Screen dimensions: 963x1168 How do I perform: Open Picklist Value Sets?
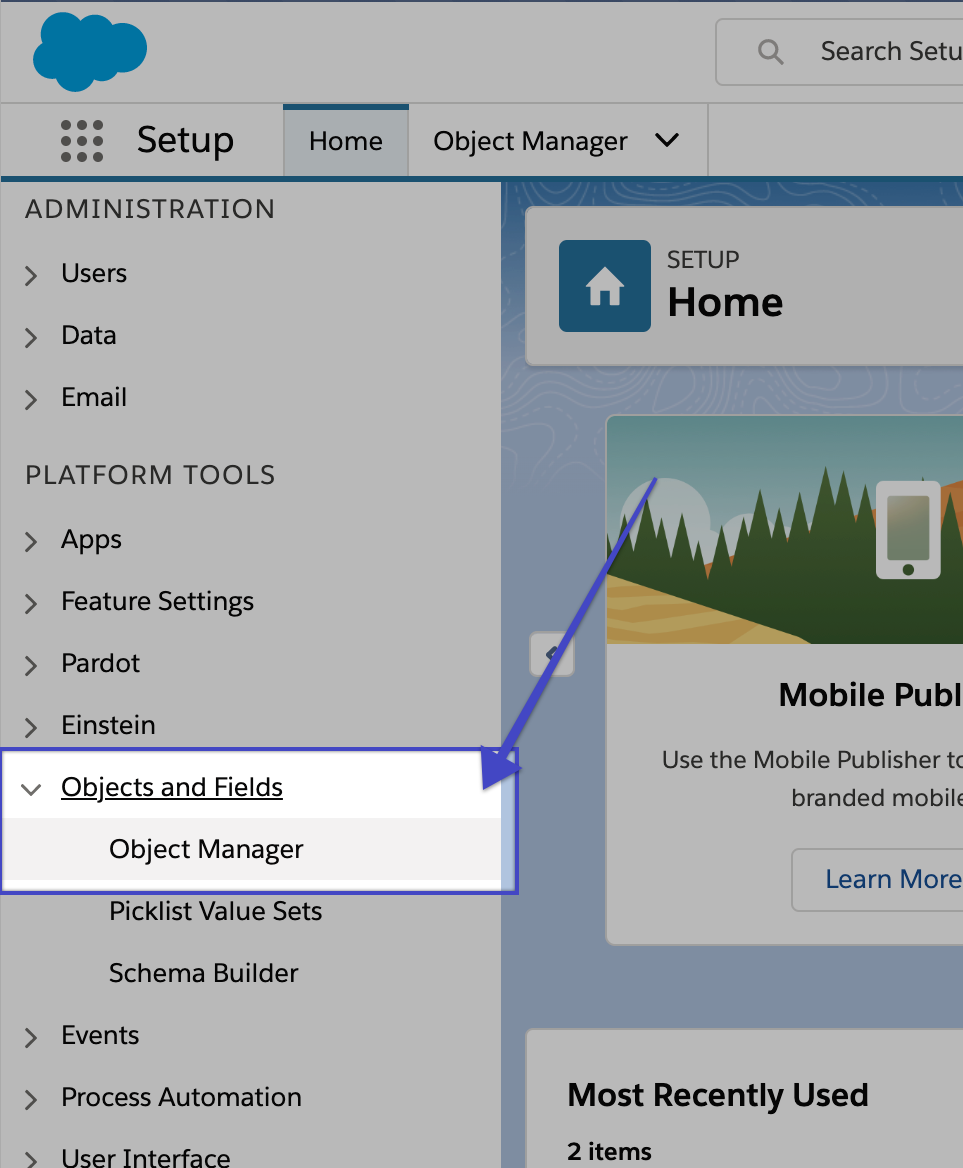point(215,911)
